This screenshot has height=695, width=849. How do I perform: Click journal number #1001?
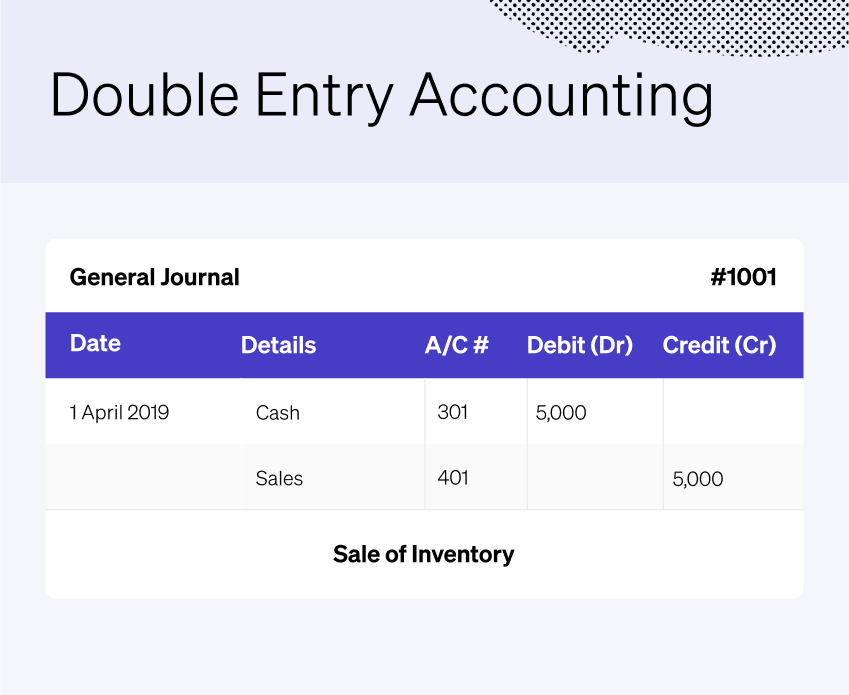point(743,277)
